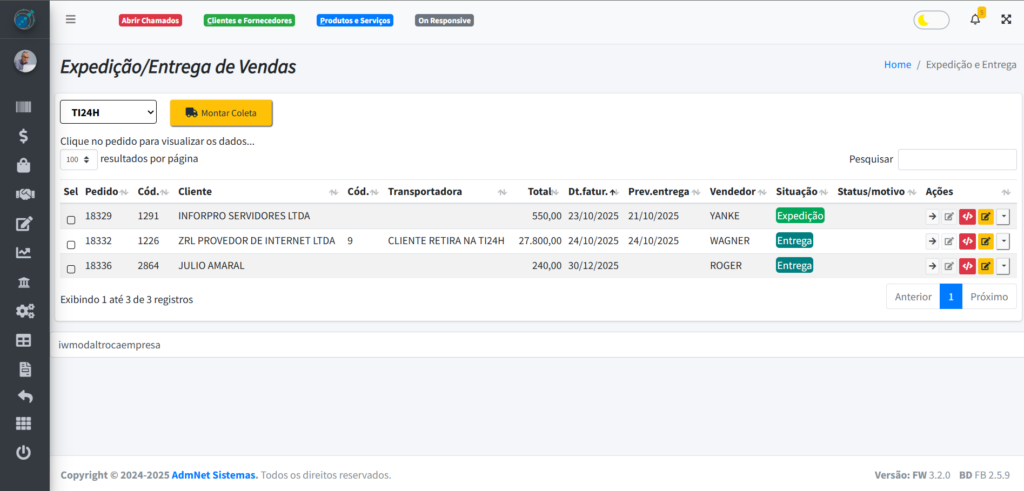Expand actions dropdown caret for order 18329

[1003, 216]
